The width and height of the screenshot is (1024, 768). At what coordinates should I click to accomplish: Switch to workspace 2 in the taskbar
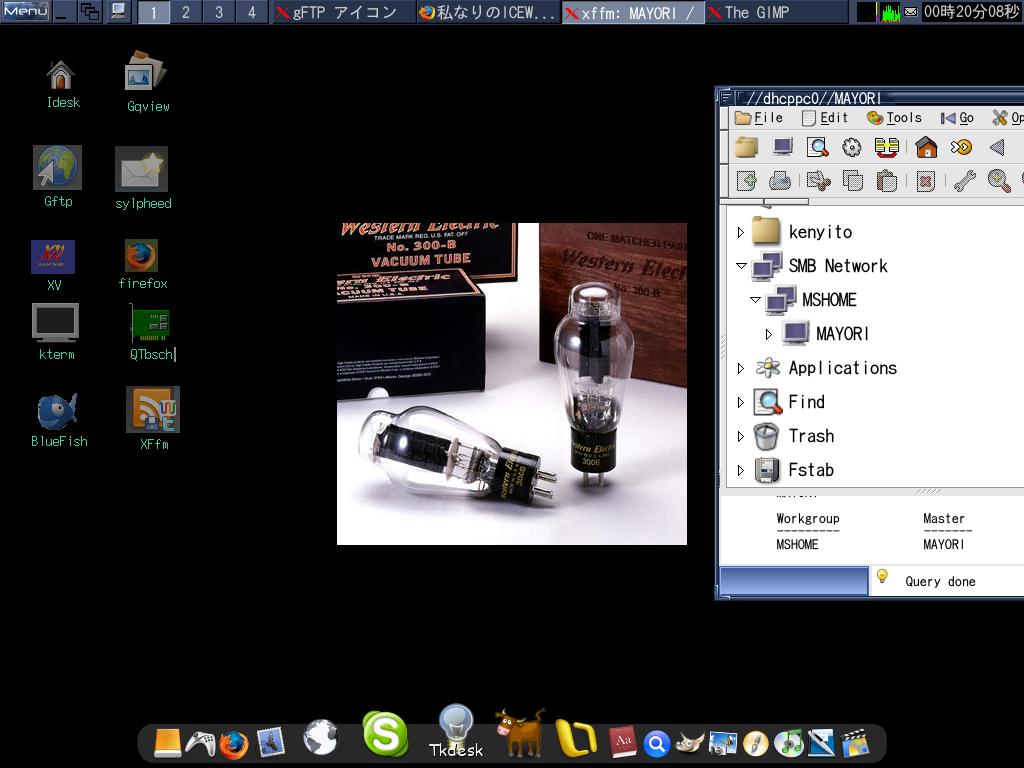tap(186, 13)
